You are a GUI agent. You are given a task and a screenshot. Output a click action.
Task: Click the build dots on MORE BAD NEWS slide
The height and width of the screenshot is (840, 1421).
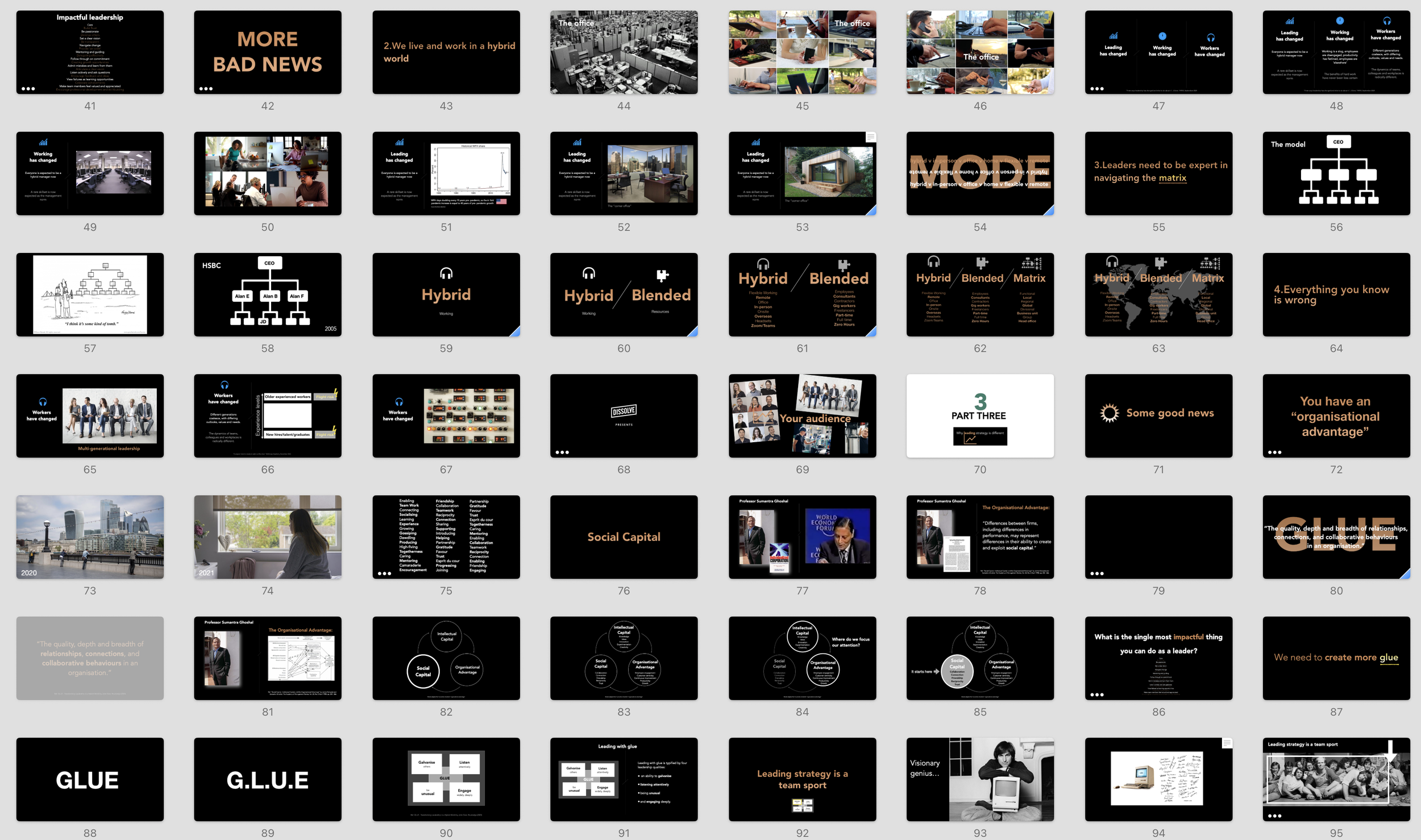click(206, 89)
